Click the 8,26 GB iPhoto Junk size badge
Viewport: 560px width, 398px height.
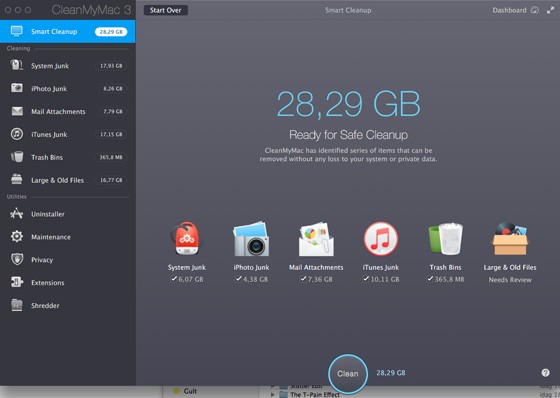113,89
